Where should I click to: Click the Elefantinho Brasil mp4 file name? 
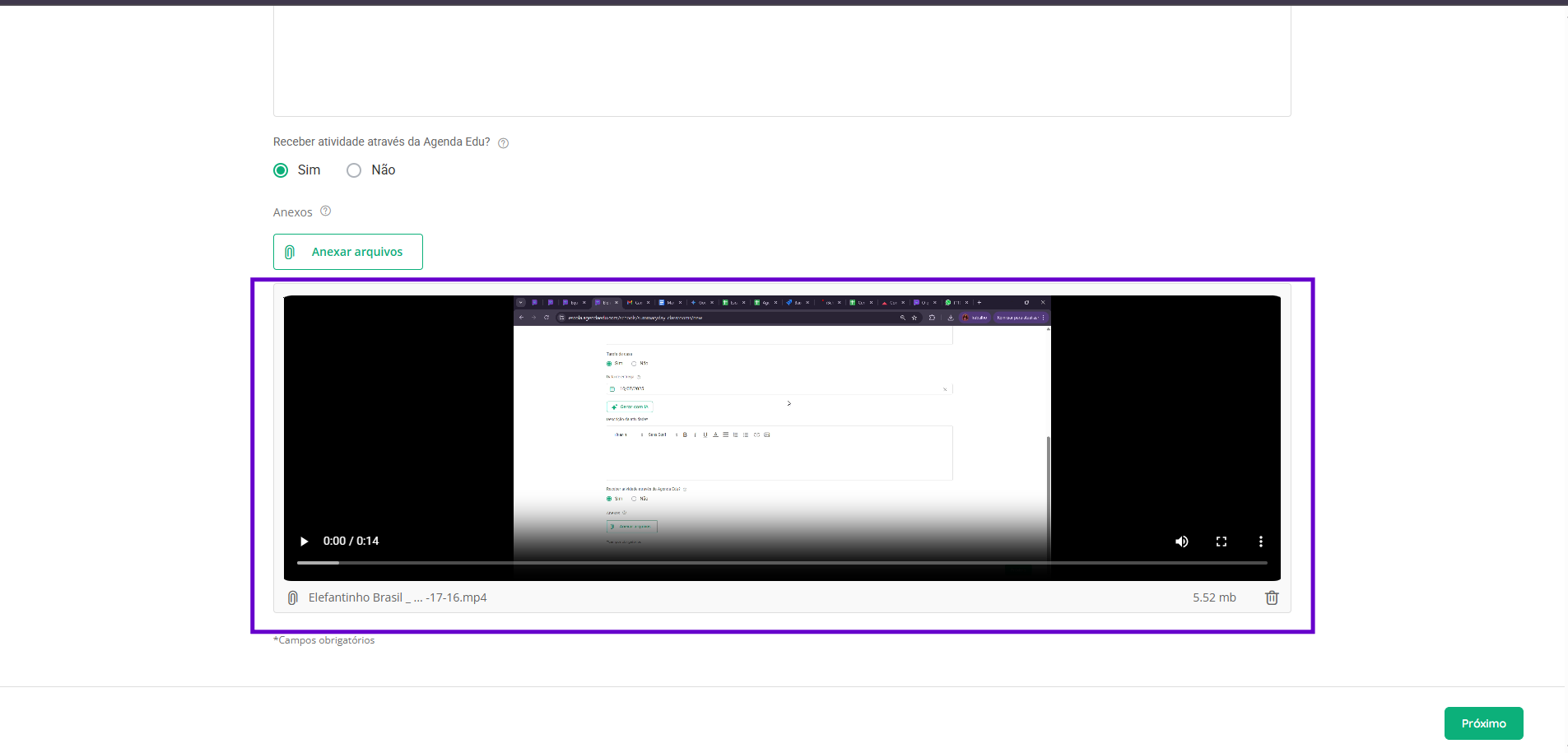coord(398,597)
